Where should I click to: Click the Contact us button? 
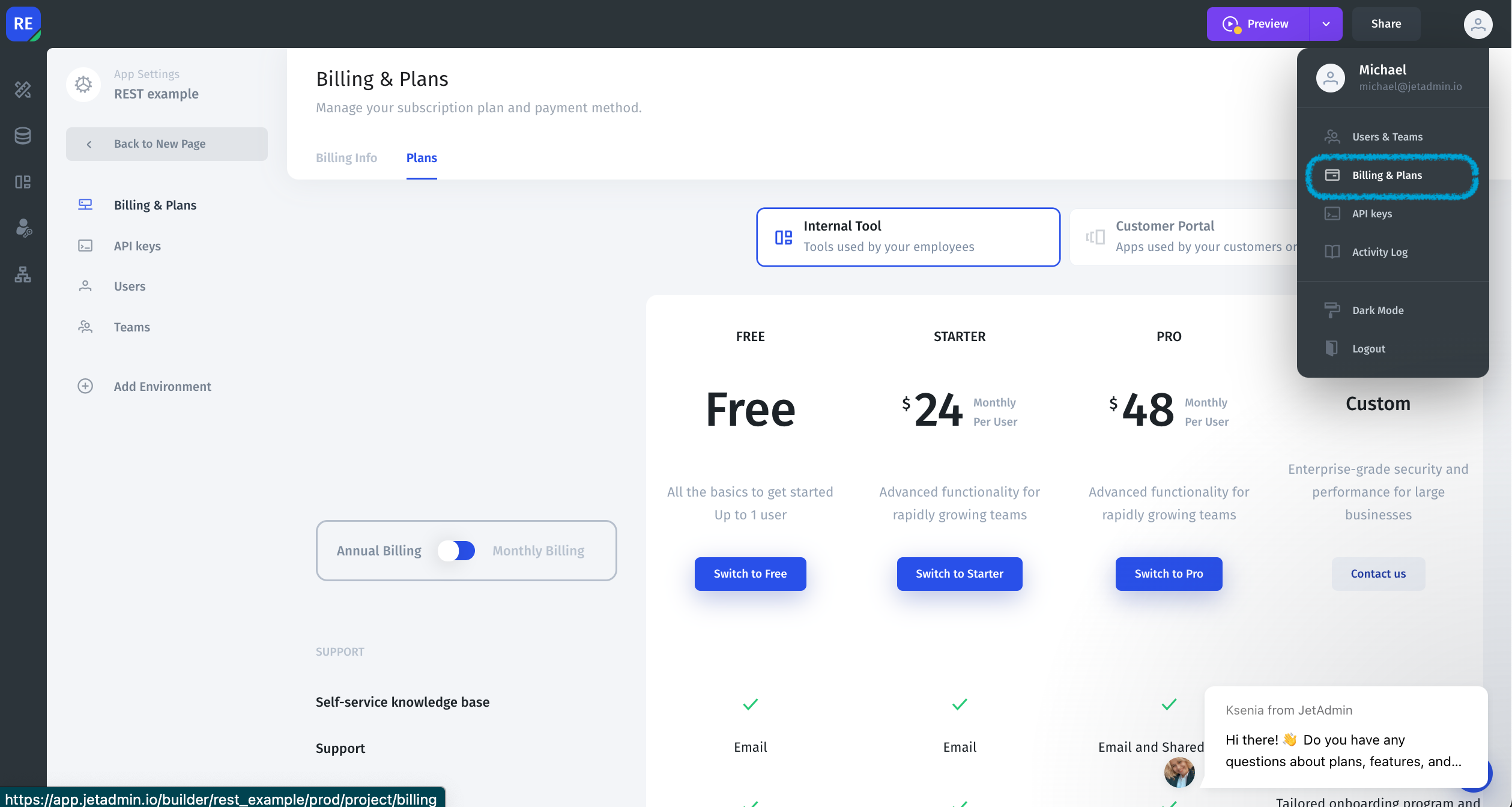click(x=1378, y=574)
